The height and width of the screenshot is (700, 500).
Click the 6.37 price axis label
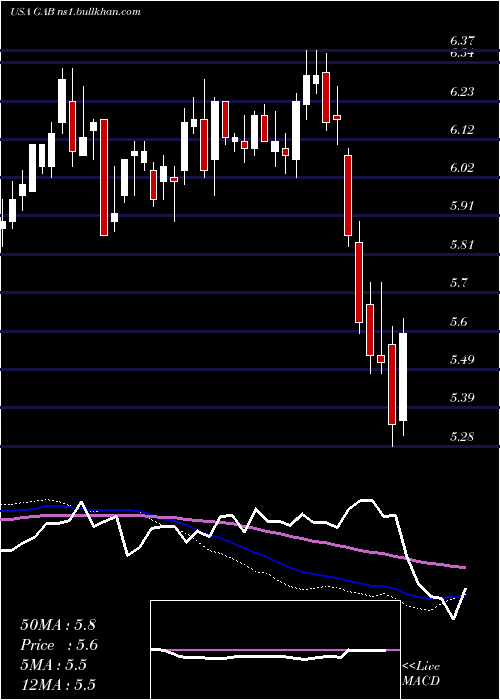tap(462, 41)
